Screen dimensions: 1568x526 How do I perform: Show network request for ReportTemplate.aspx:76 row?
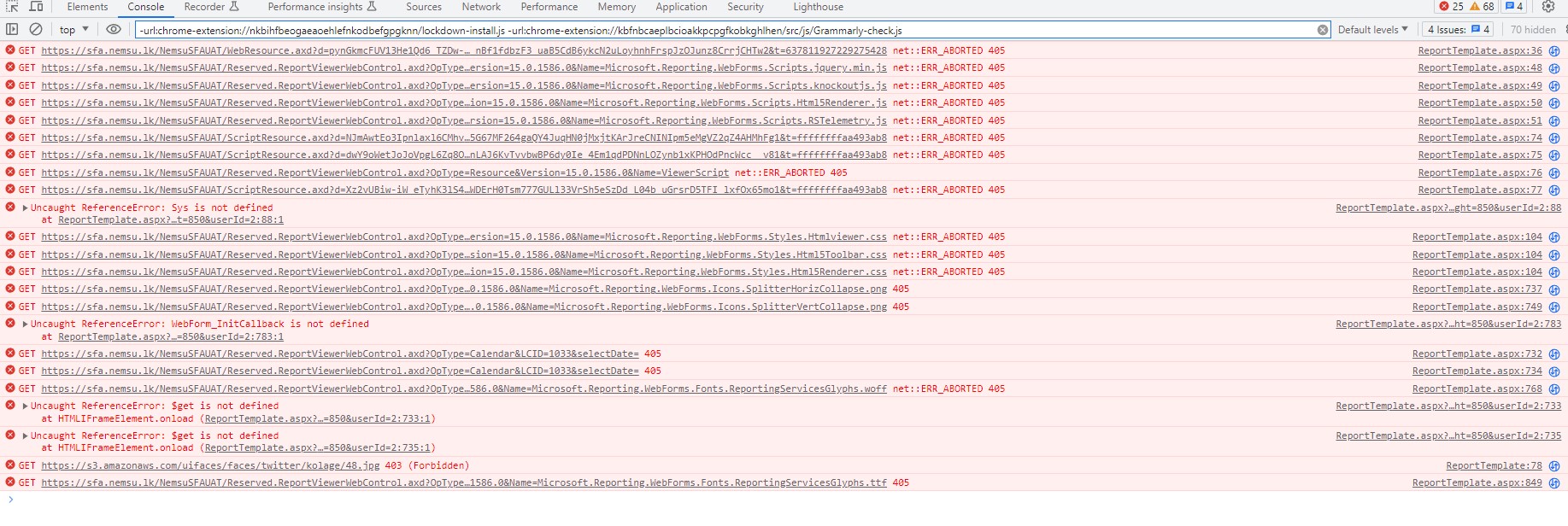tap(1554, 172)
